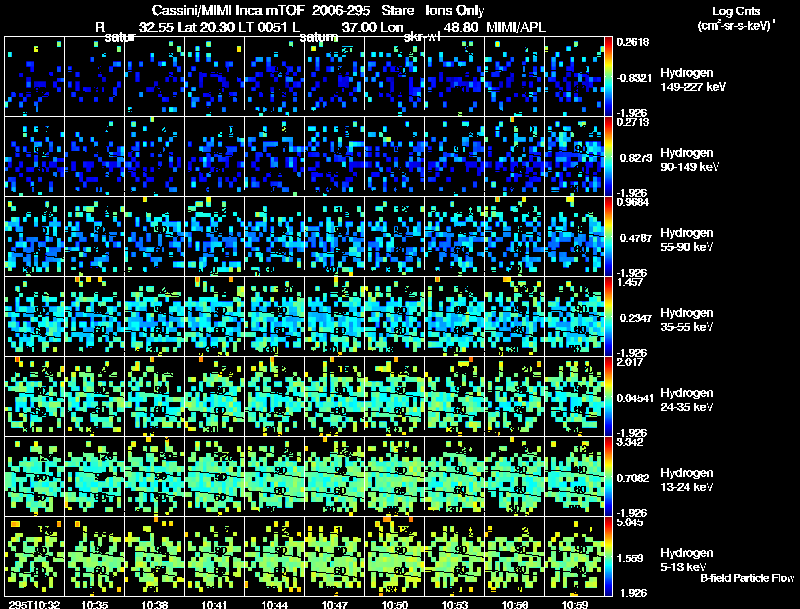Click the colorbar beside Hydrogen 24-35 keV
The image size is (800, 609).
point(608,396)
